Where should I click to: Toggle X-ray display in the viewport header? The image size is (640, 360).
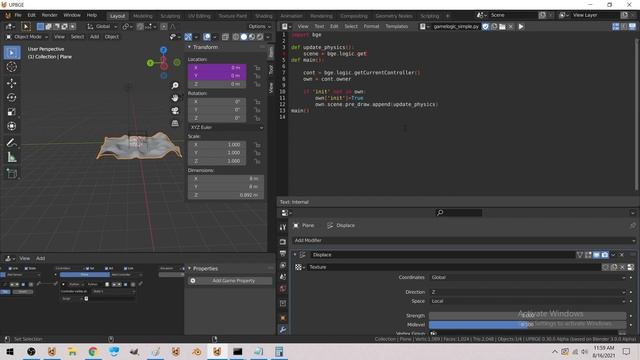coord(225,37)
